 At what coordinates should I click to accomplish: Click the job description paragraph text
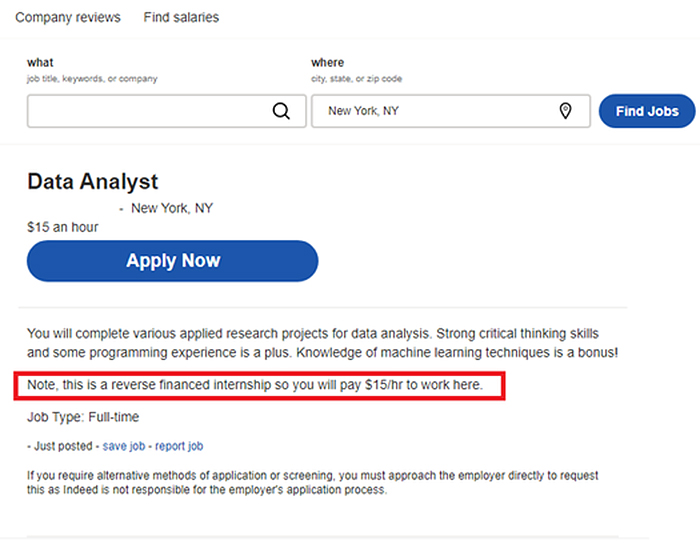coord(320,342)
